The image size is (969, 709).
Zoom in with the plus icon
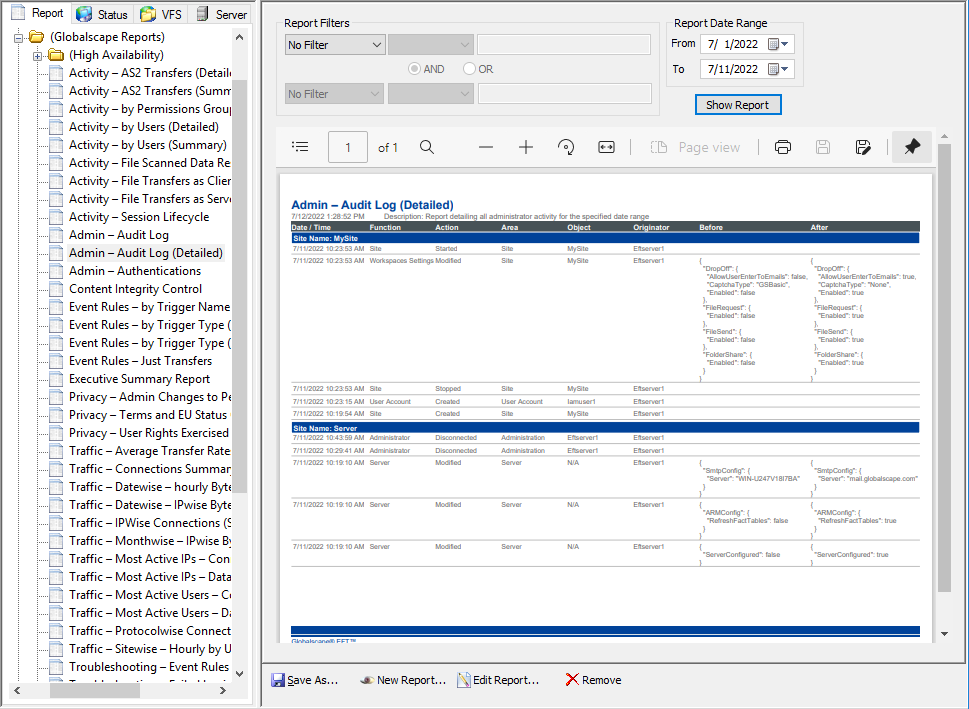point(526,147)
